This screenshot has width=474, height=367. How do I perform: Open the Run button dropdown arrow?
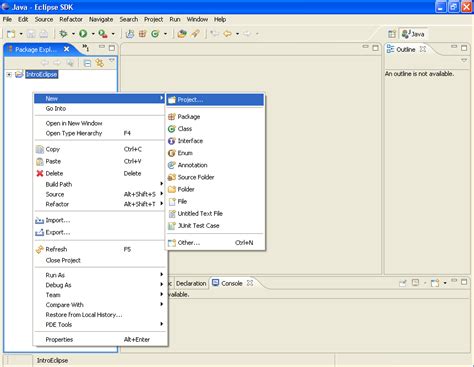tap(93, 34)
